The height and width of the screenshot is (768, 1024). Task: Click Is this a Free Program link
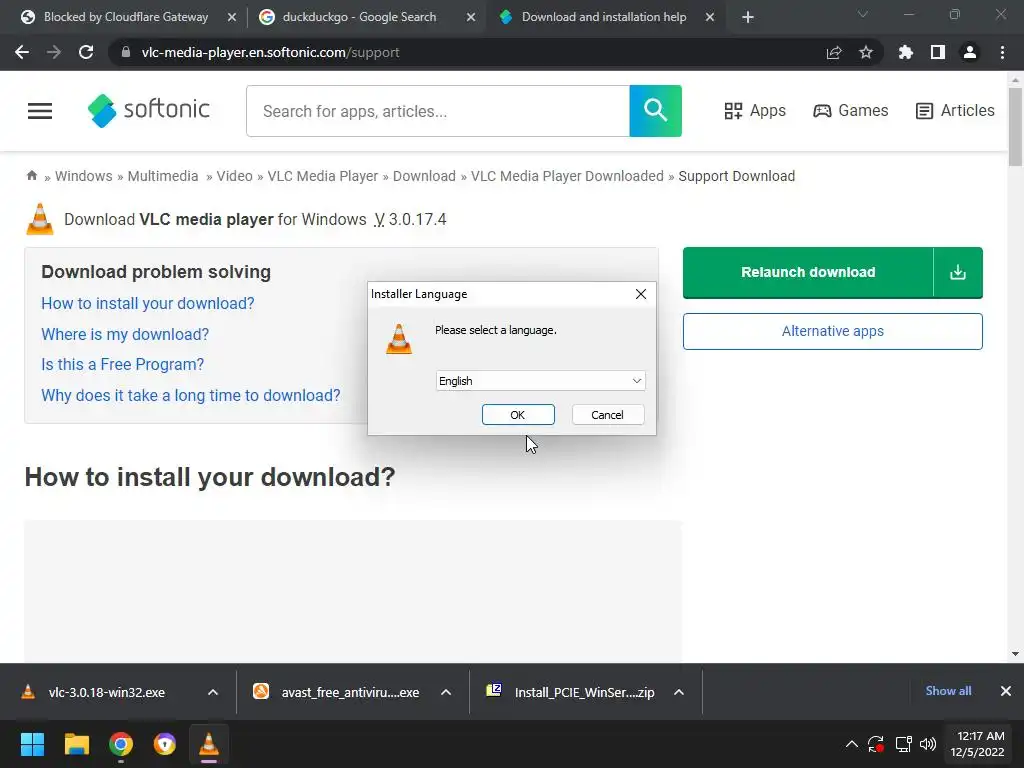[122, 364]
